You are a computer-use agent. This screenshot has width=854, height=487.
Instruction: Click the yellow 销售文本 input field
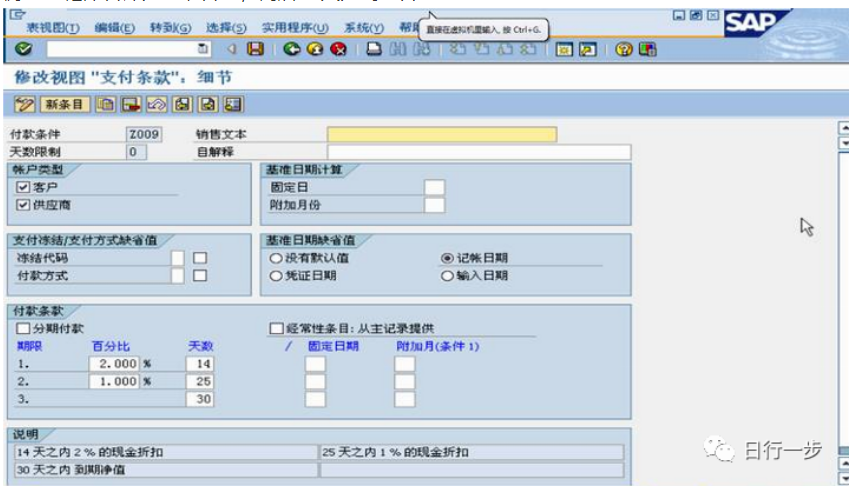pos(442,134)
